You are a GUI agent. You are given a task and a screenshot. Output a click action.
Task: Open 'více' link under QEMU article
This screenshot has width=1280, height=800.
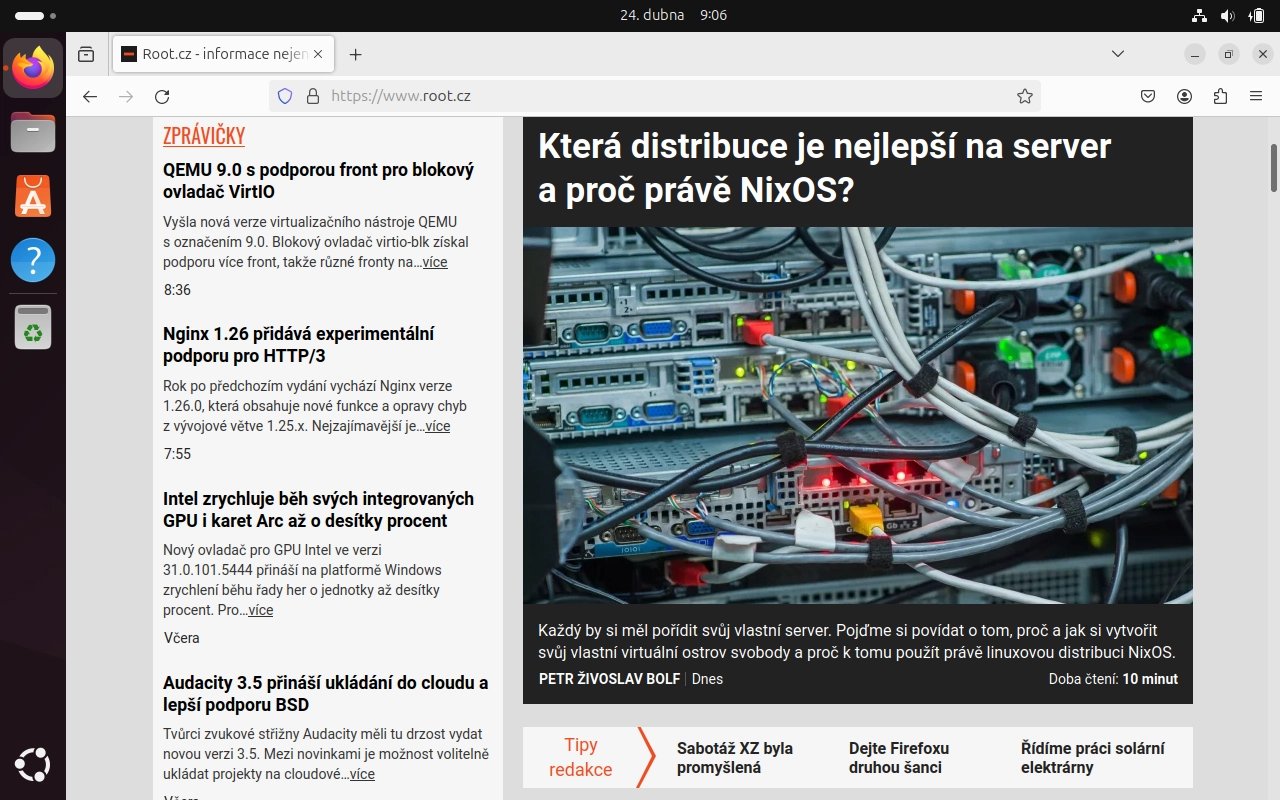pos(435,262)
